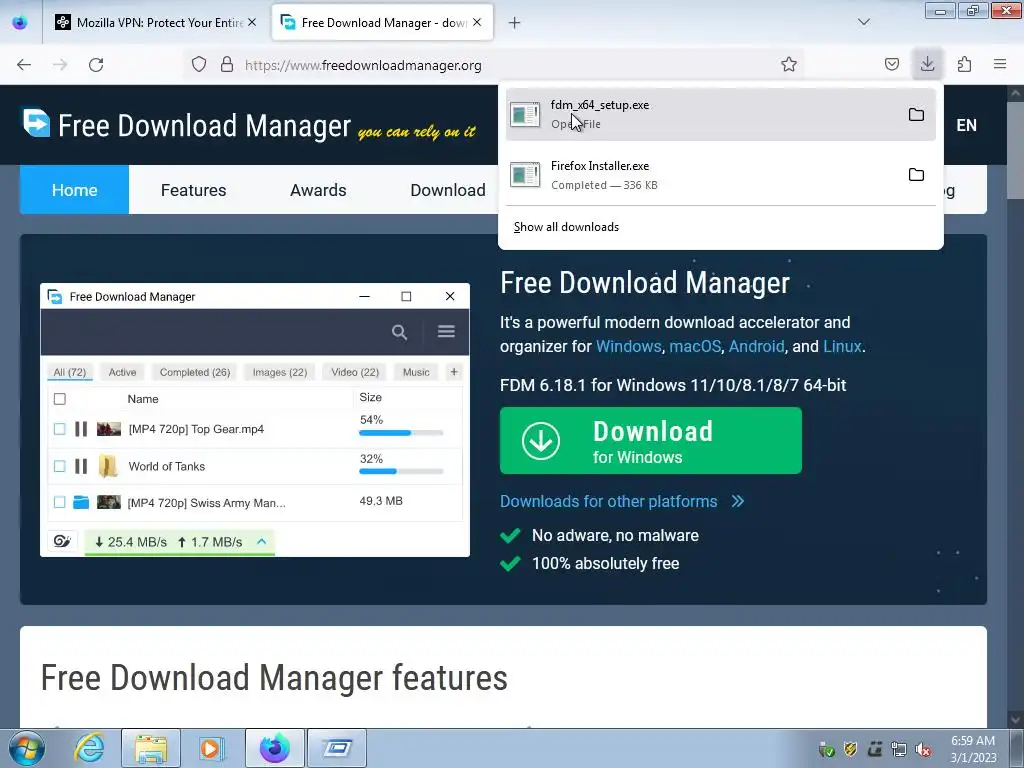Switch to the Mozilla VPN tab
Image resolution: width=1024 pixels, height=768 pixels.
[x=156, y=22]
